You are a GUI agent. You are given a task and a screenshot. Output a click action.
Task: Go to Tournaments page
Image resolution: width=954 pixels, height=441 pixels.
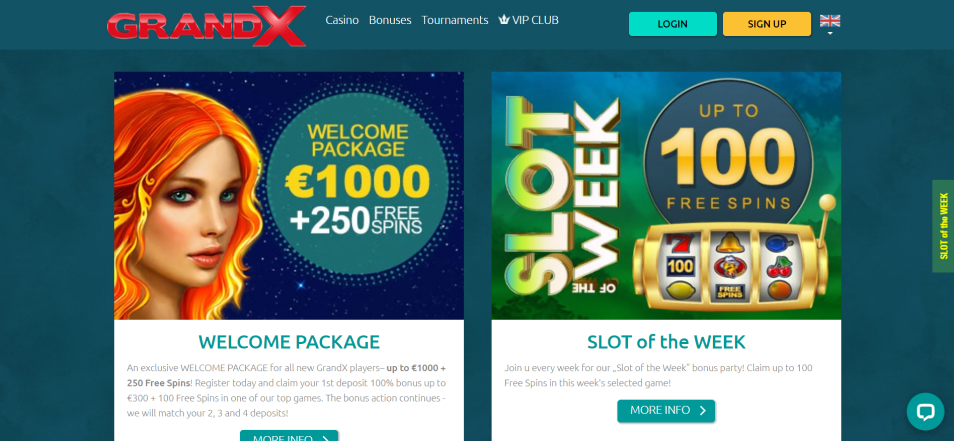click(454, 20)
